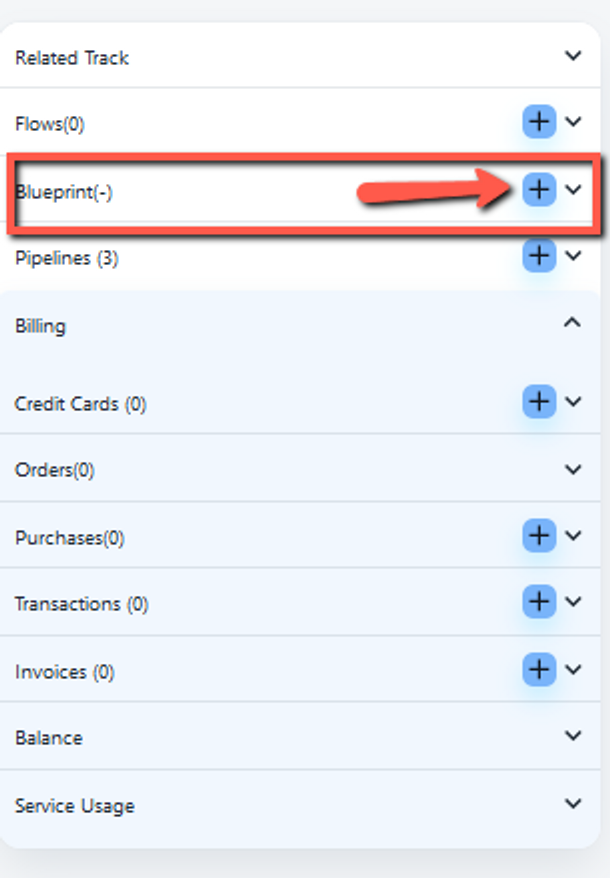
Task: Expand the Invoices chevron
Action: (573, 670)
